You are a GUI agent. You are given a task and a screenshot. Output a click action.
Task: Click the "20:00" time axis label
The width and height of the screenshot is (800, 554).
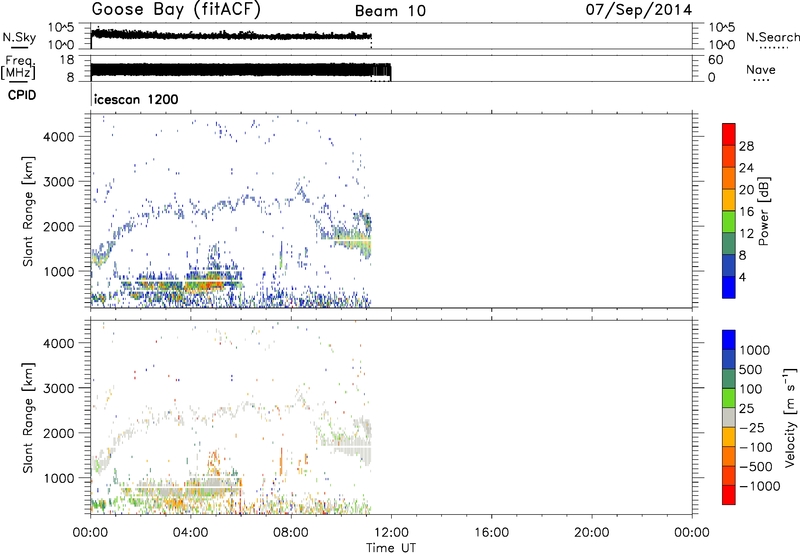tap(591, 533)
